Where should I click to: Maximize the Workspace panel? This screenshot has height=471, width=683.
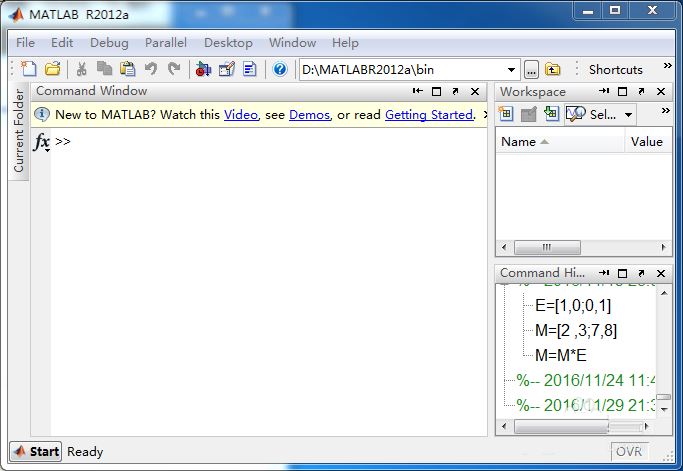coord(622,91)
